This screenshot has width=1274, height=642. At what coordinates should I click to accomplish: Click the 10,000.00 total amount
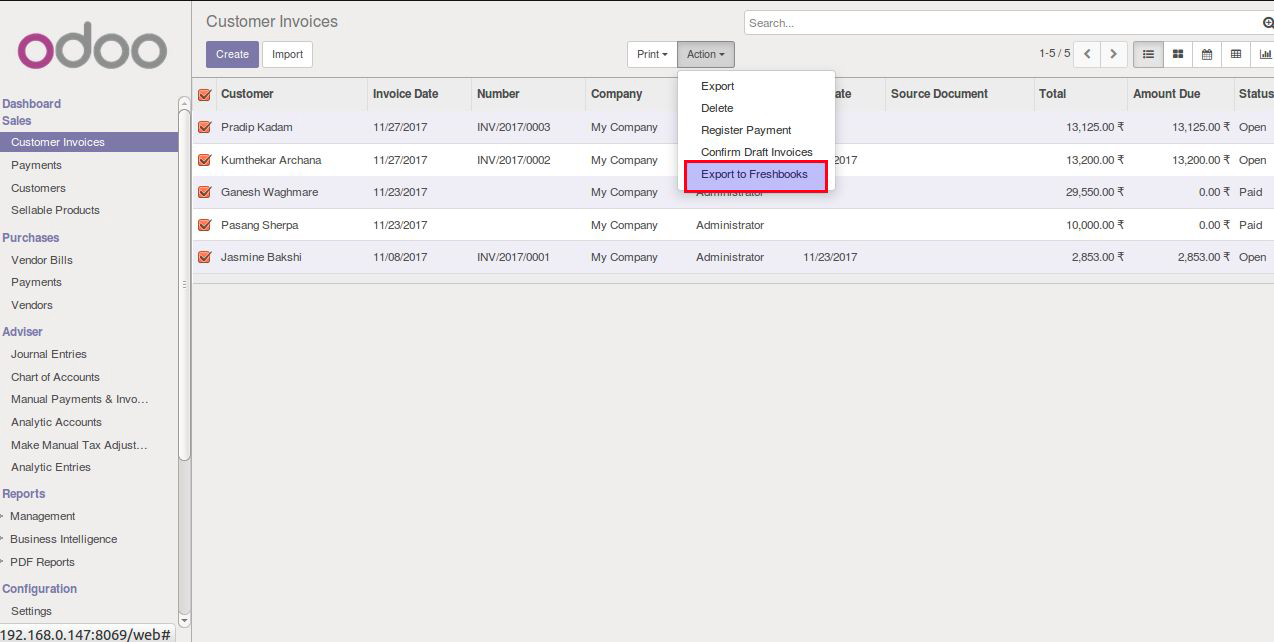pos(1095,225)
